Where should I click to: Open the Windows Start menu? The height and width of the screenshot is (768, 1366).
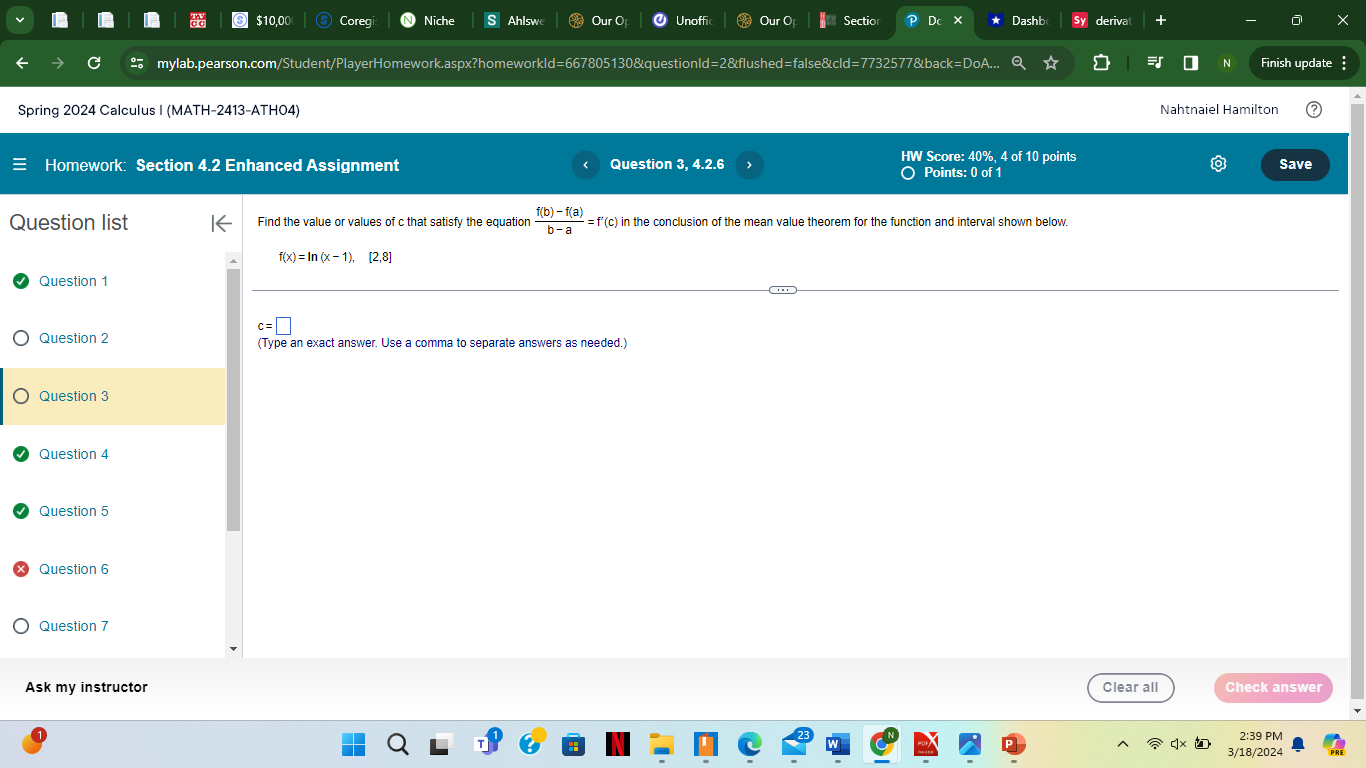pos(354,744)
